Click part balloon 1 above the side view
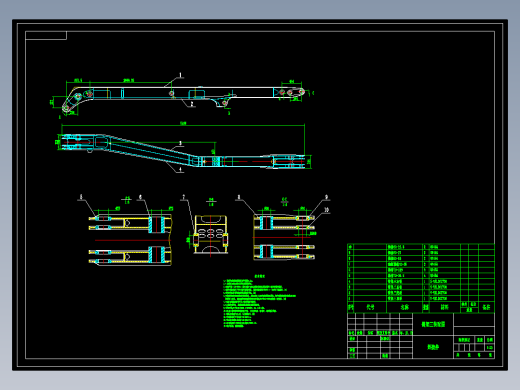The width and height of the screenshot is (520, 390). (180, 75)
